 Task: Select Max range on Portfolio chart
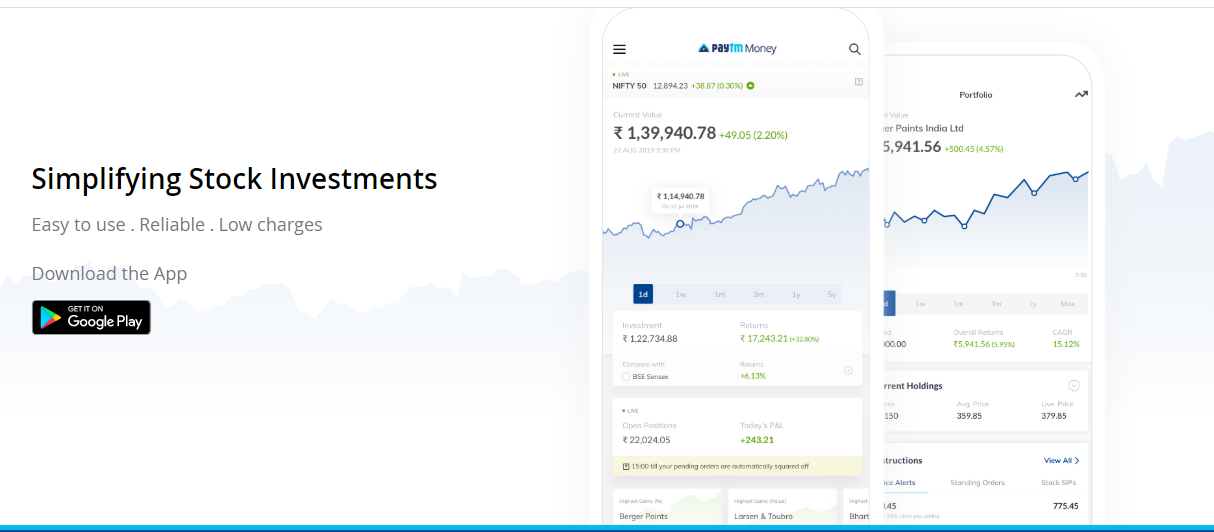(1067, 303)
